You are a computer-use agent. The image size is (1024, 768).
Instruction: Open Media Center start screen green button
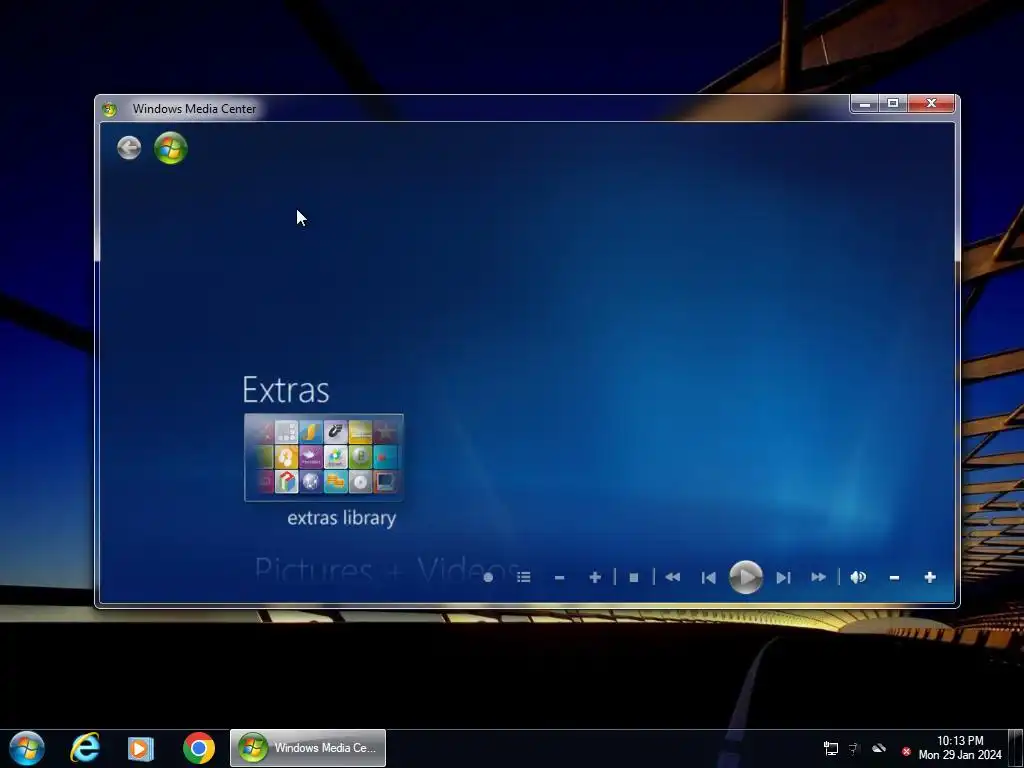tap(170, 148)
